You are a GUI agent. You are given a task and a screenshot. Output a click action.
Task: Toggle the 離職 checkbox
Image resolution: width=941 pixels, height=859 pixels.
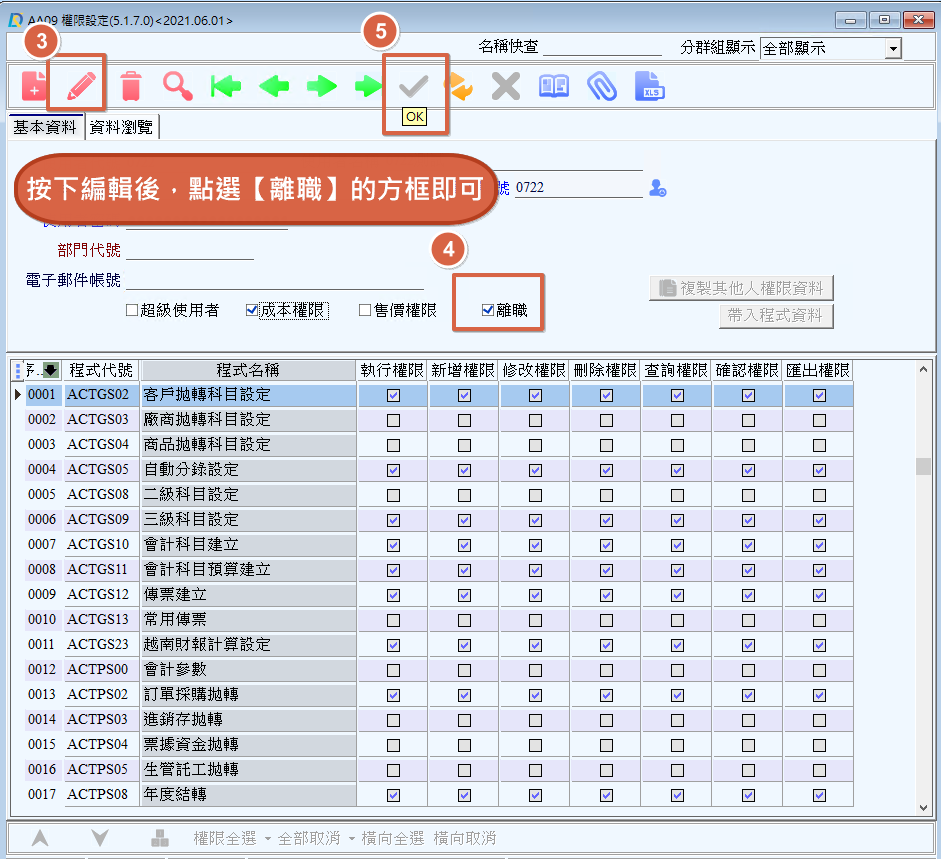488,310
